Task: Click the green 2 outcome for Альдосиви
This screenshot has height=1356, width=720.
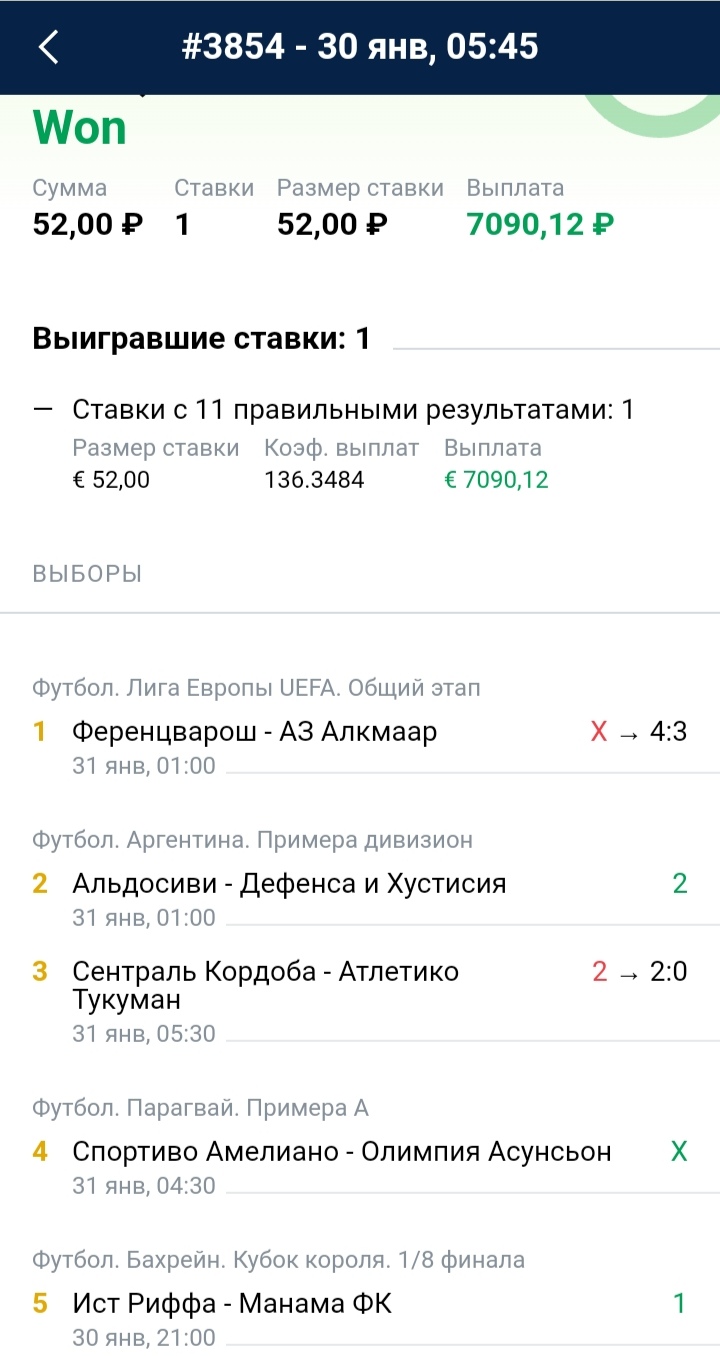Action: pos(680,884)
